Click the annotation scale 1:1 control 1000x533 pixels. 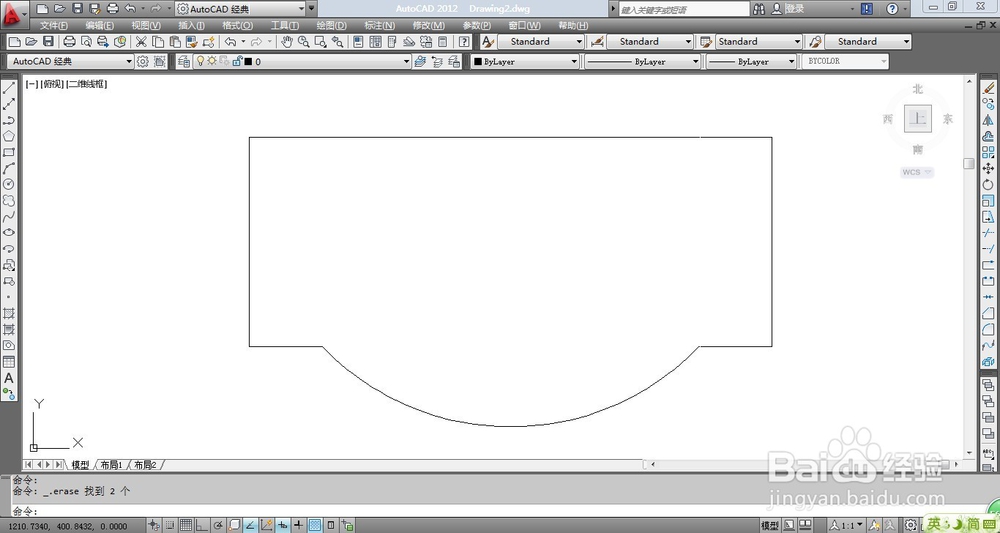tap(846, 525)
